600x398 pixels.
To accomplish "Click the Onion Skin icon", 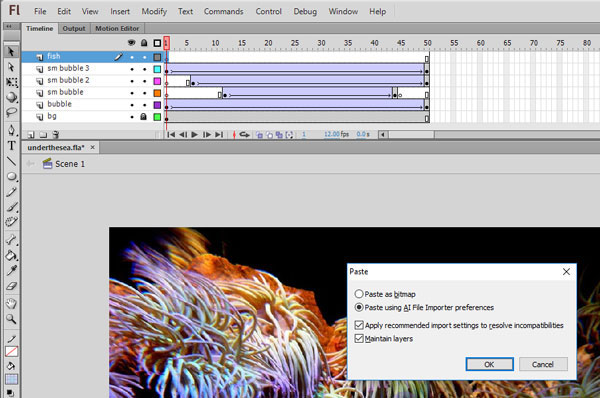I will (x=259, y=135).
